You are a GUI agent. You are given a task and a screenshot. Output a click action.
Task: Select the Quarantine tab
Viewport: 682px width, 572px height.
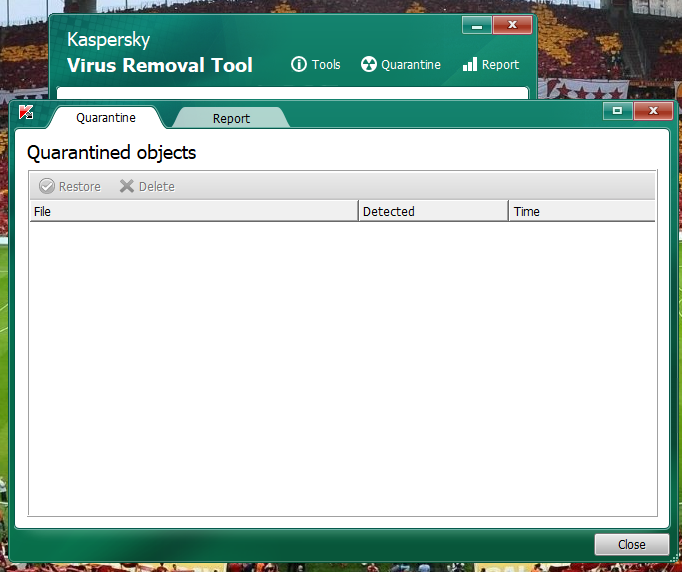click(106, 117)
